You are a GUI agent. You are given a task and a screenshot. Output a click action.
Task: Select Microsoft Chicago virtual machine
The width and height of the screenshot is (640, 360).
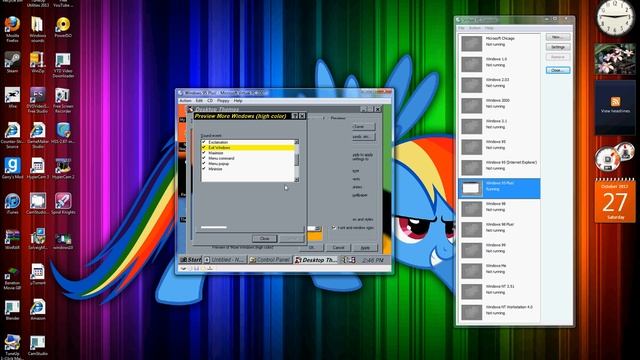[x=500, y=43]
